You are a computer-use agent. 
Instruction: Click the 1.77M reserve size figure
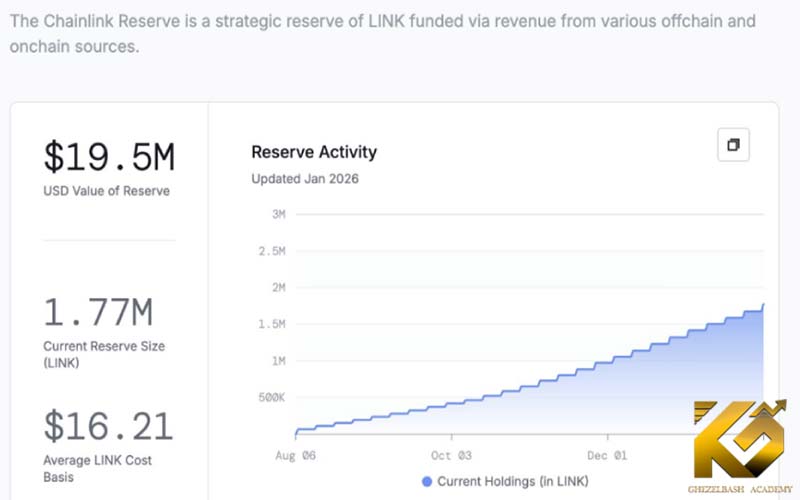coord(97,313)
